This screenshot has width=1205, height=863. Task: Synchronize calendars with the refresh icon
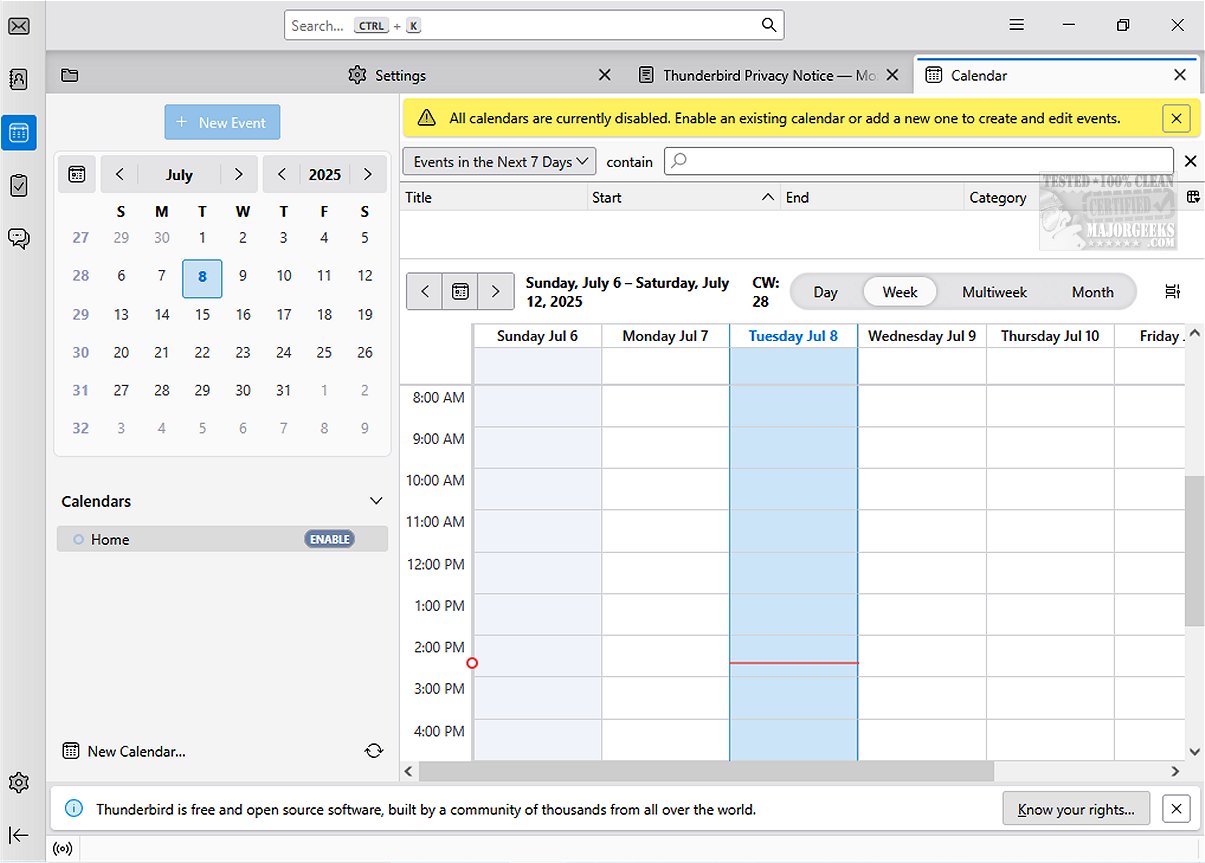coord(374,751)
